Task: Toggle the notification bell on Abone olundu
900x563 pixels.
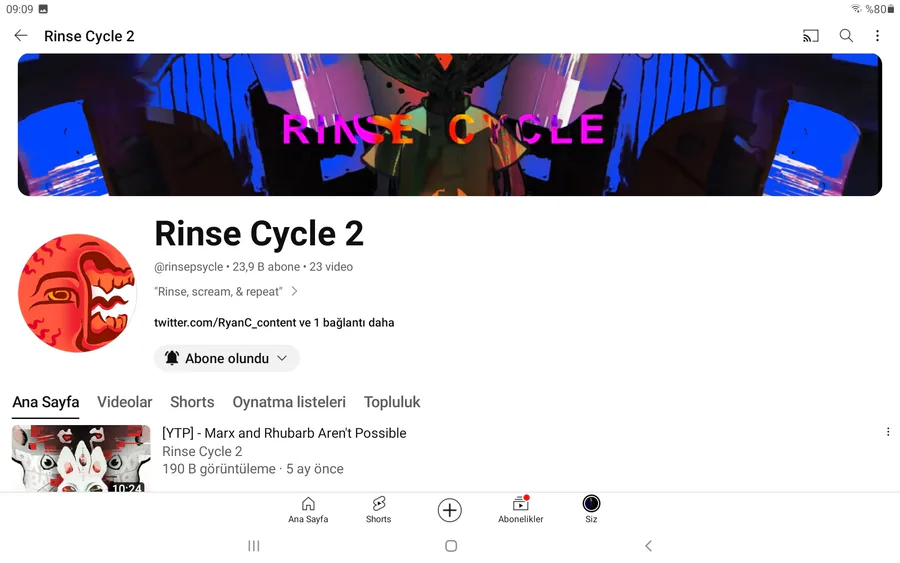Action: pos(172,358)
